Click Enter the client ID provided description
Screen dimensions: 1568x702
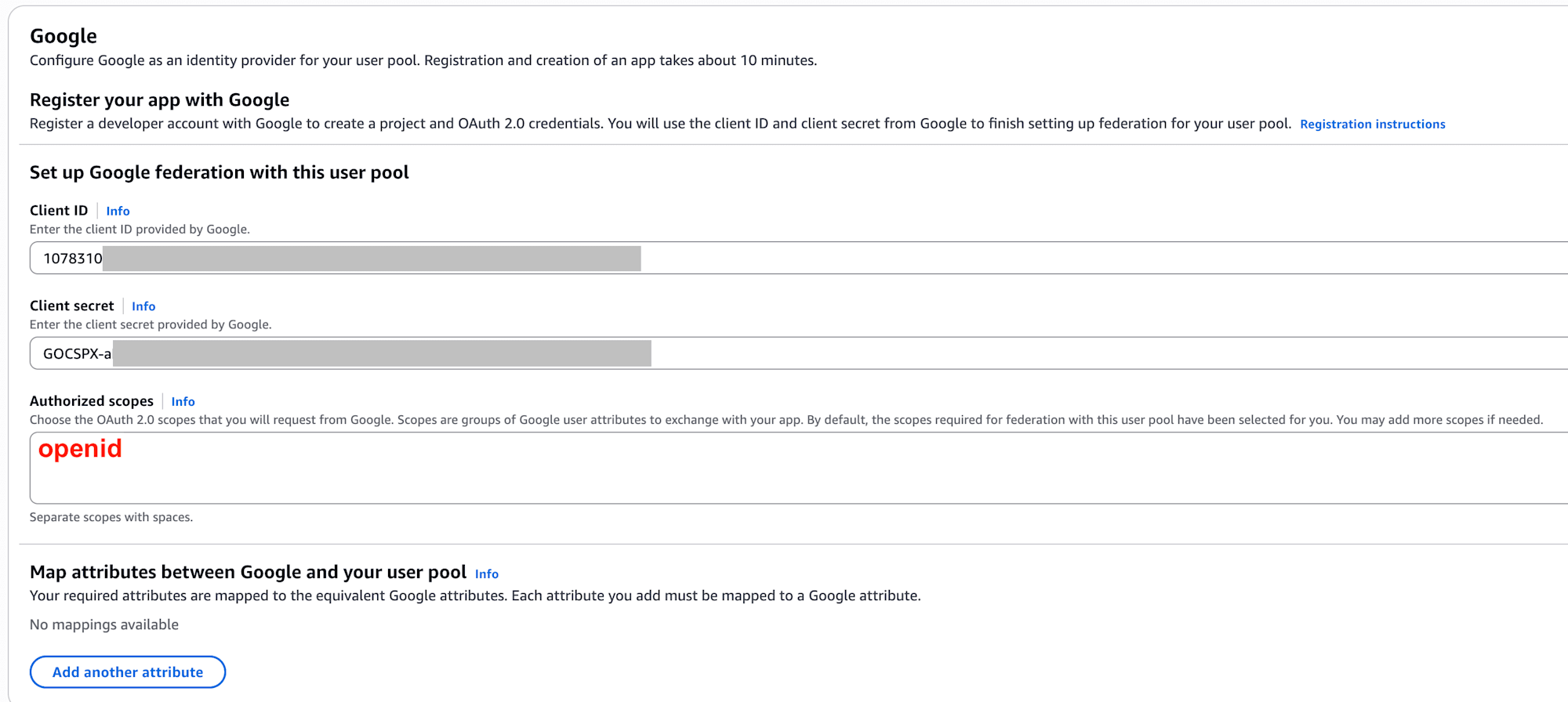point(140,230)
